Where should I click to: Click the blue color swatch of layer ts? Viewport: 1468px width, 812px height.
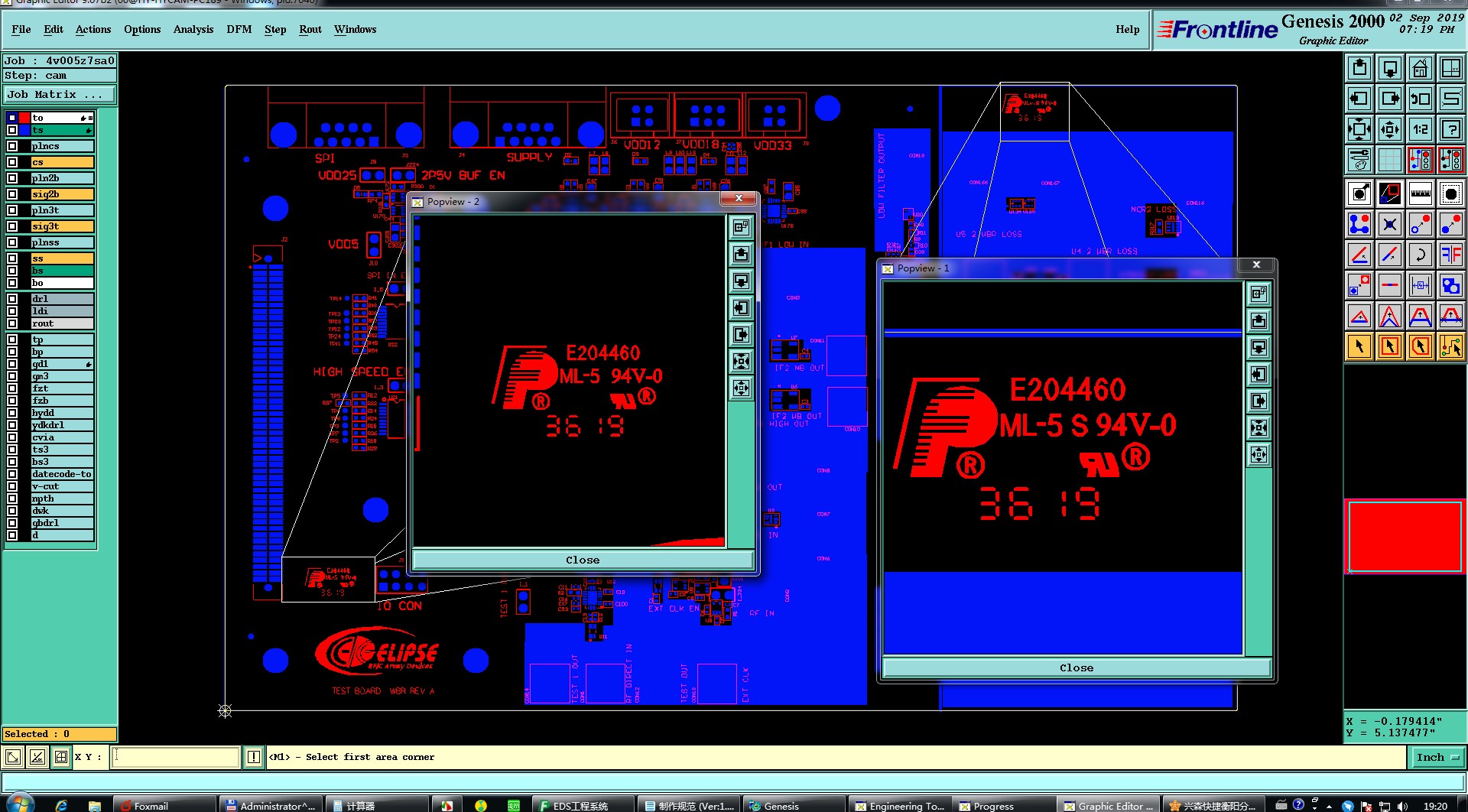click(x=24, y=130)
